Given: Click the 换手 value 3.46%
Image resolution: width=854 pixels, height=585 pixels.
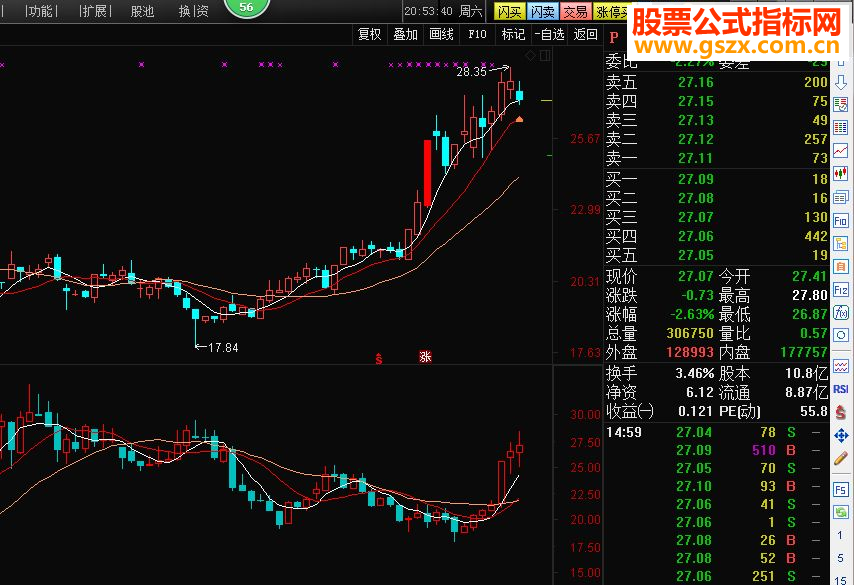Looking at the screenshot, I should tap(694, 374).
